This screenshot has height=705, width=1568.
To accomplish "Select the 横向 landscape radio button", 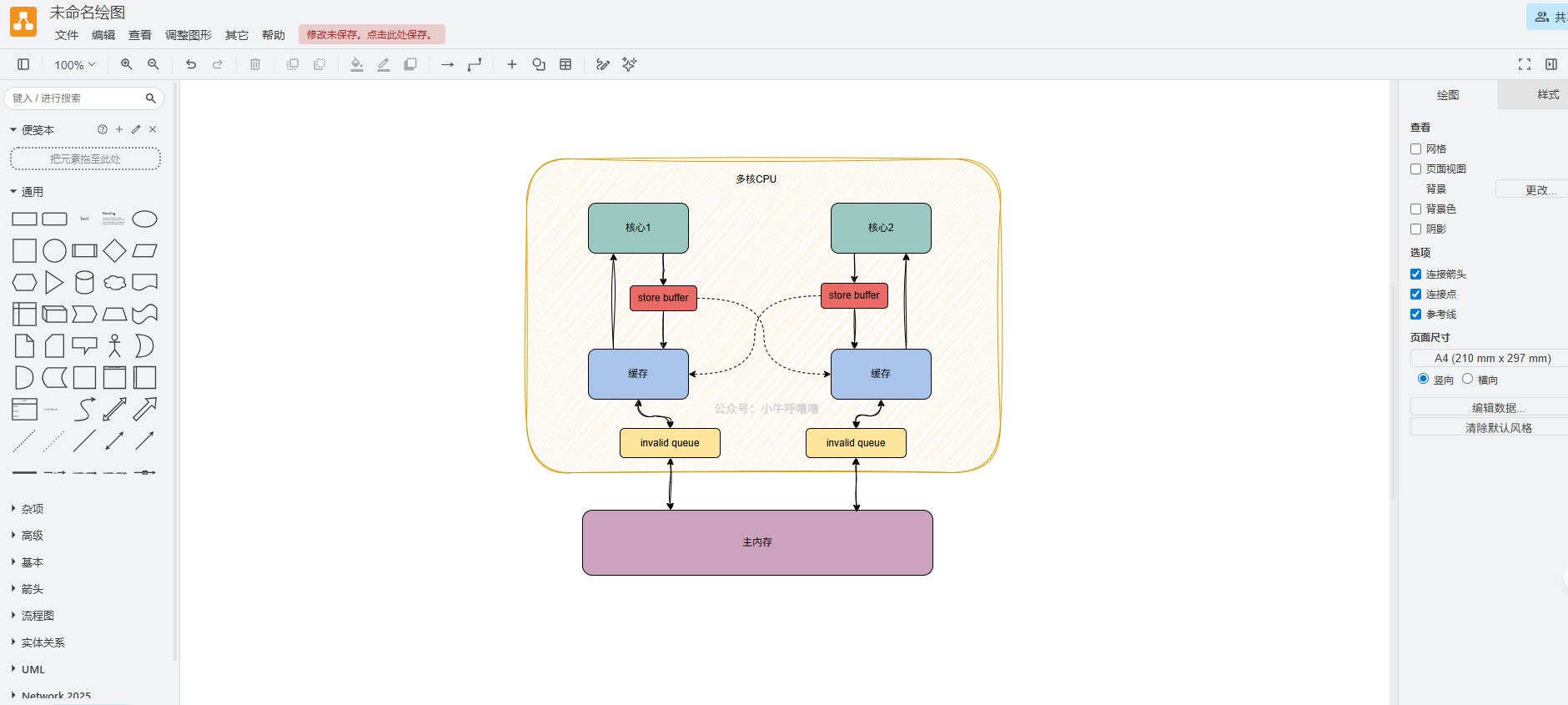I will point(1467,379).
